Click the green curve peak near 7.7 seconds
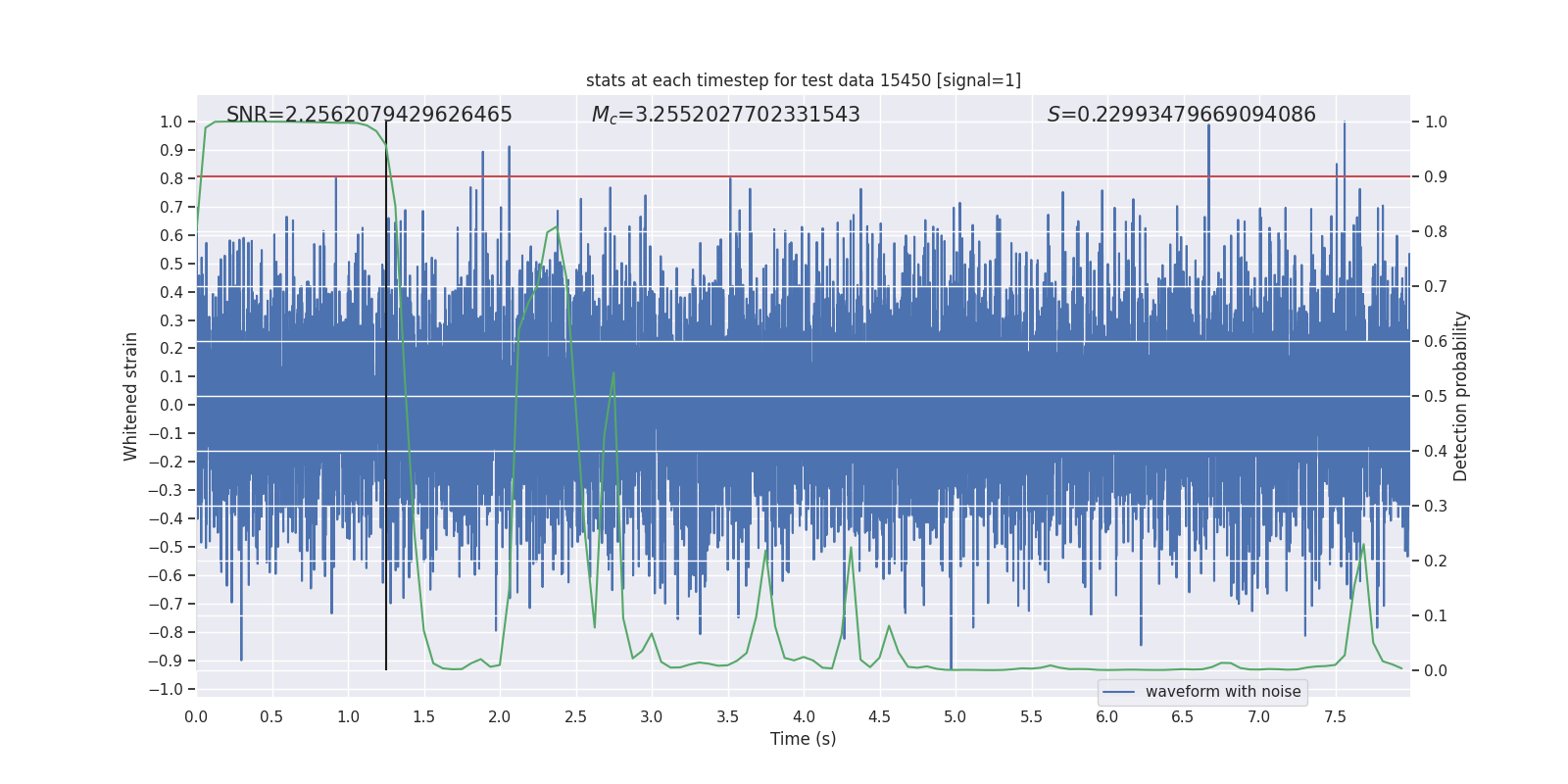This screenshot has height=784, width=1568. click(x=1363, y=544)
